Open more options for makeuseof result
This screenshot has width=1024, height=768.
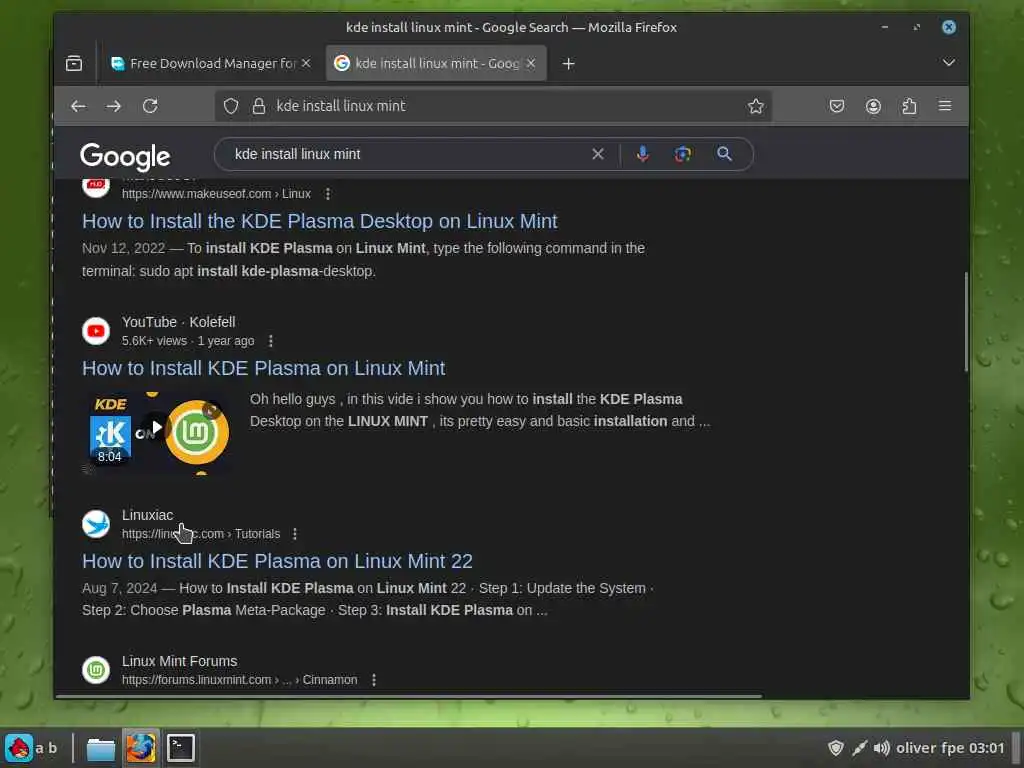tap(328, 194)
